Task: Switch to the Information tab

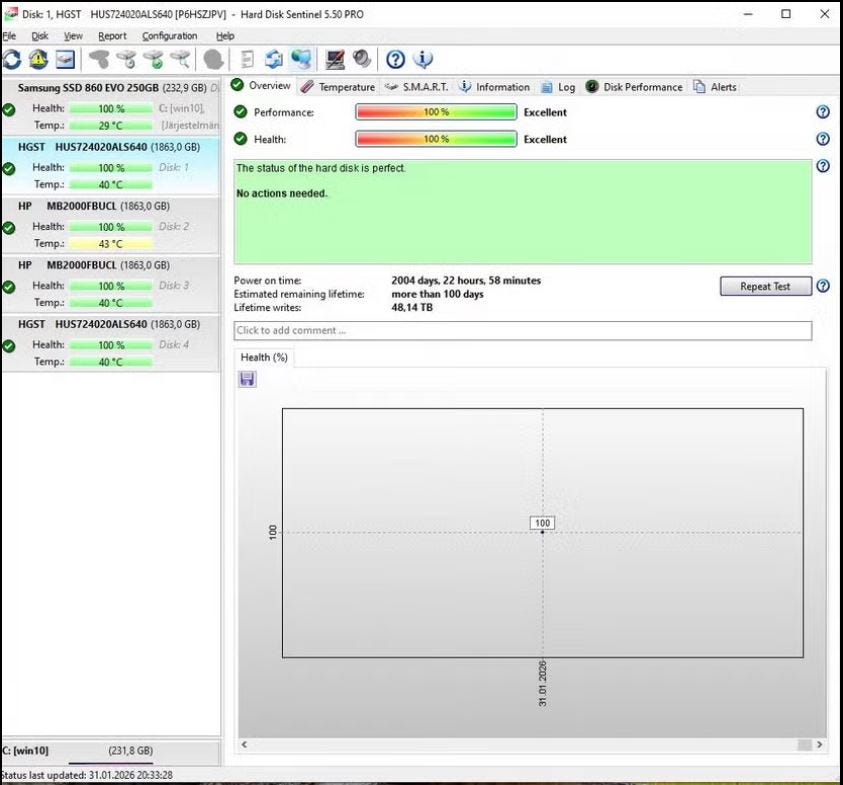Action: pyautogui.click(x=494, y=87)
